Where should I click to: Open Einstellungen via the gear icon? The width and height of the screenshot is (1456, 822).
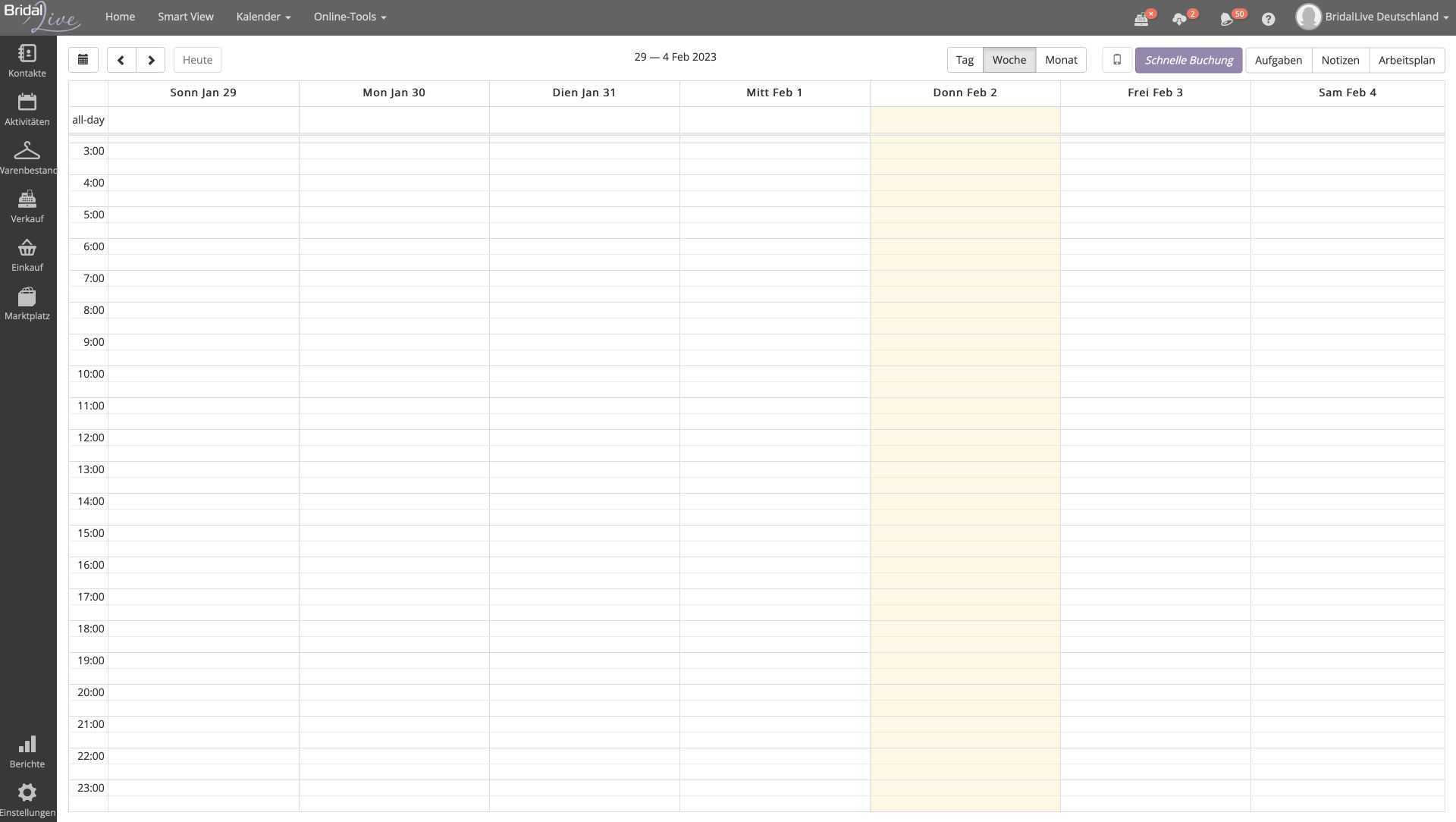point(27,796)
